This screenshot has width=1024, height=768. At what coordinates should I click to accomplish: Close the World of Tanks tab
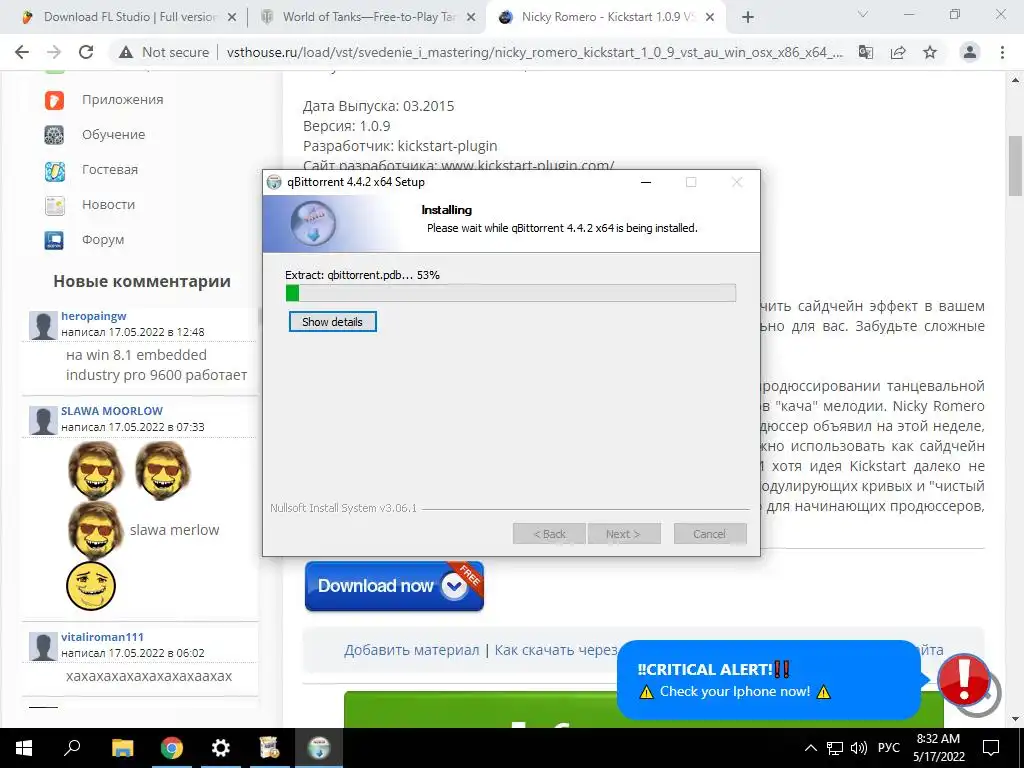pos(471,18)
